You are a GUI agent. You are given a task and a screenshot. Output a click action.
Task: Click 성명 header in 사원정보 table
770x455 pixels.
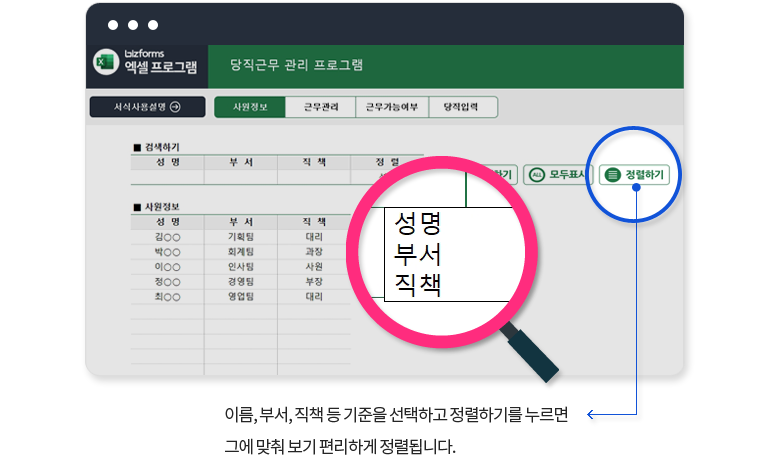click(x=167, y=222)
